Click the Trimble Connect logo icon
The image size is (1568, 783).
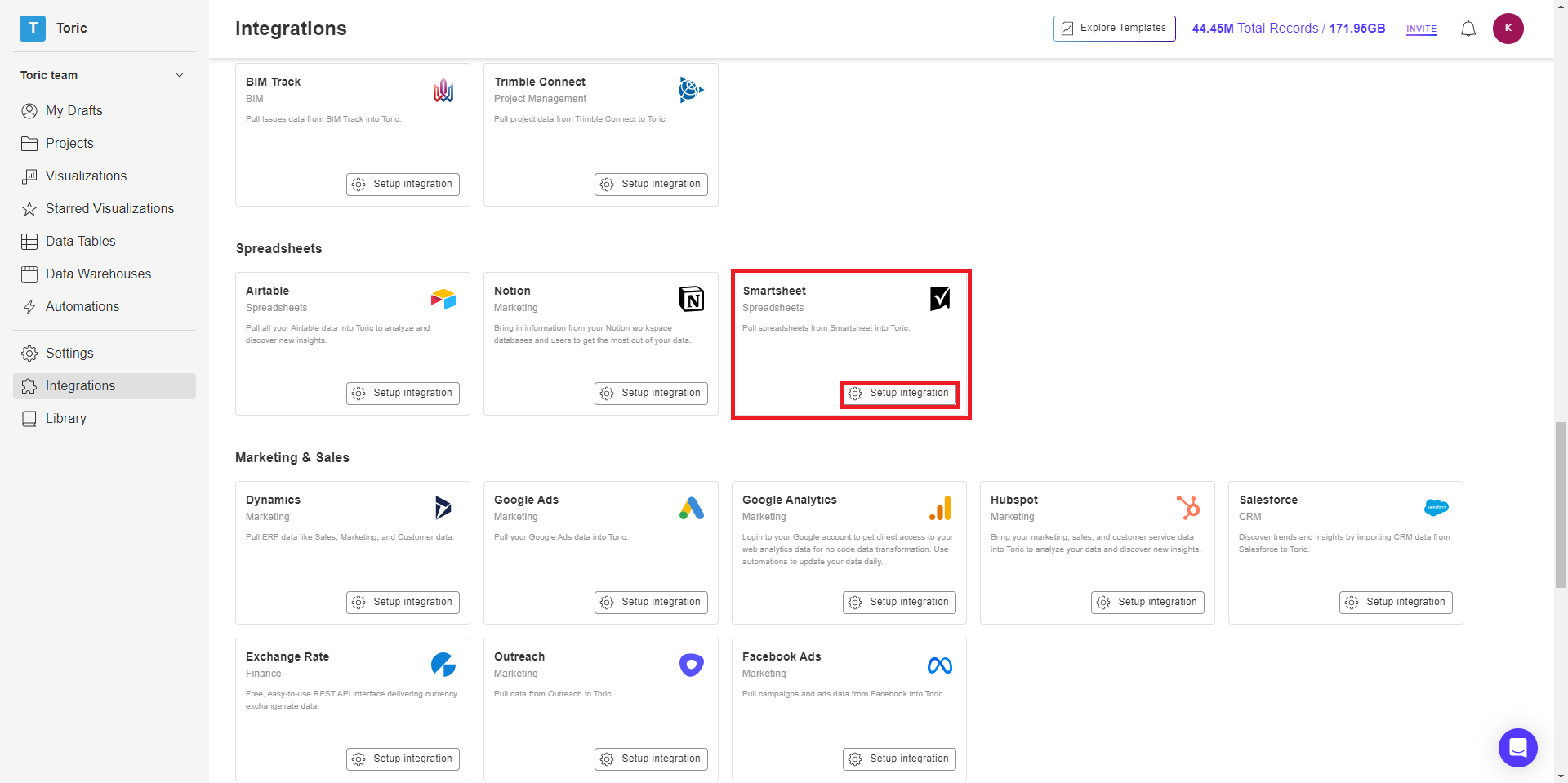click(691, 90)
